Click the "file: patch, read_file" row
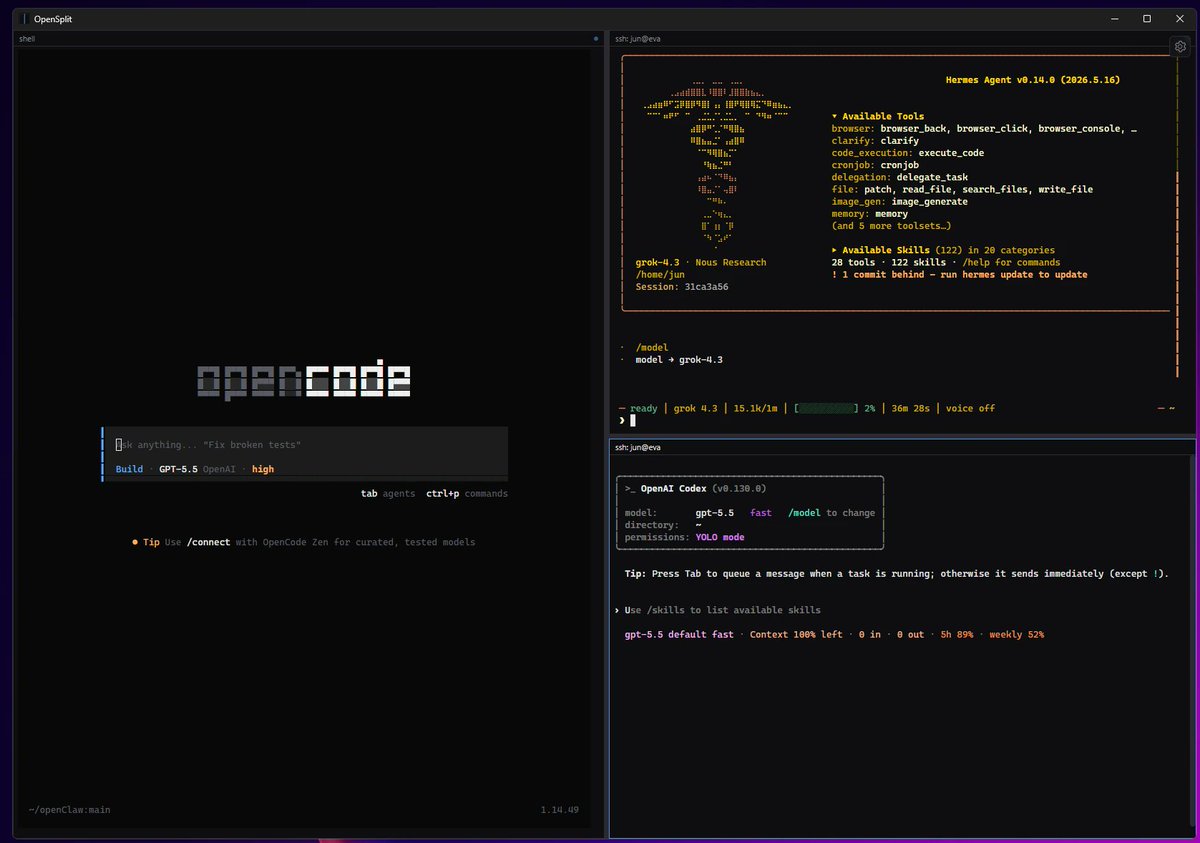 (962, 189)
